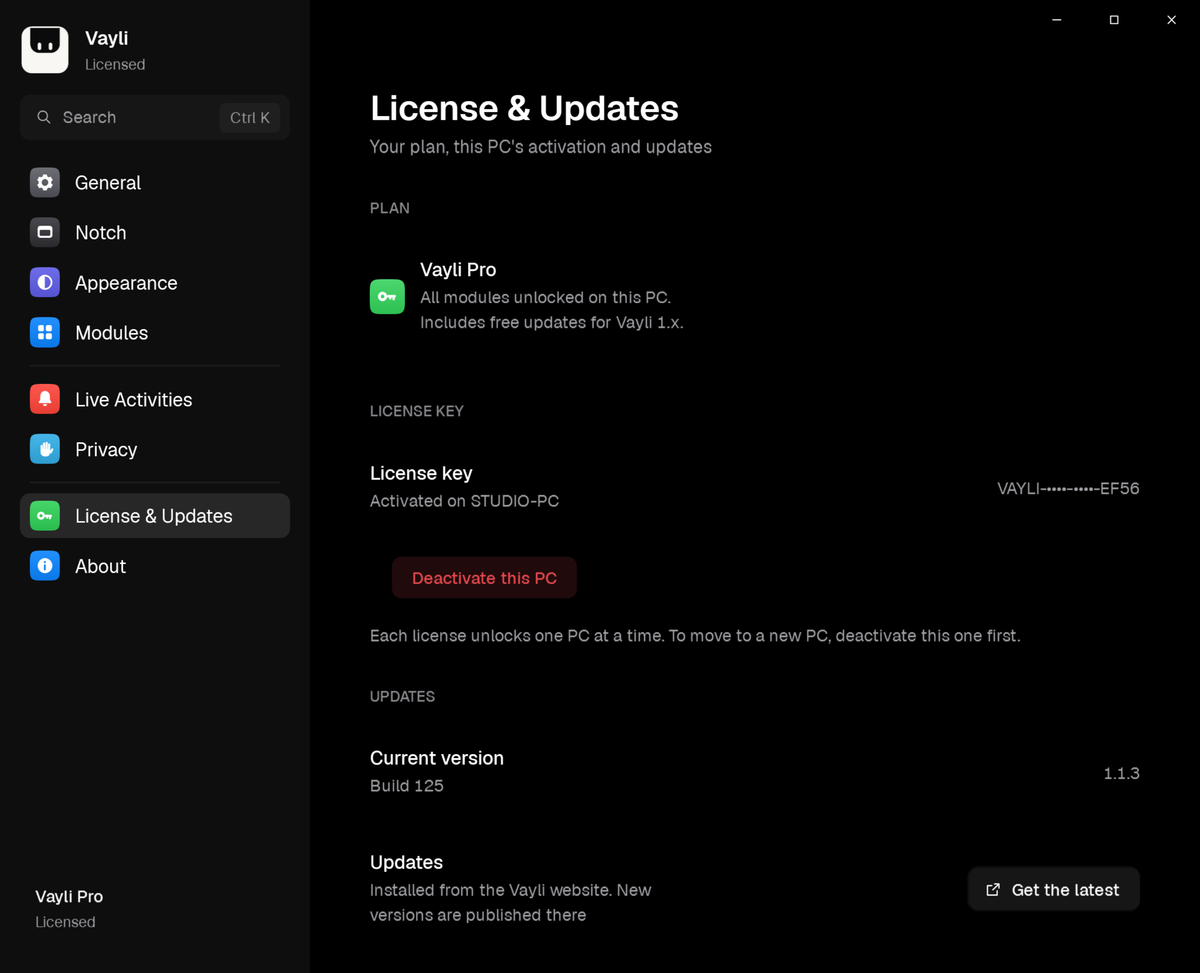Viewport: 1200px width, 973px height.
Task: Click the Updates row label above Installed from the Vayli website
Action: click(406, 862)
